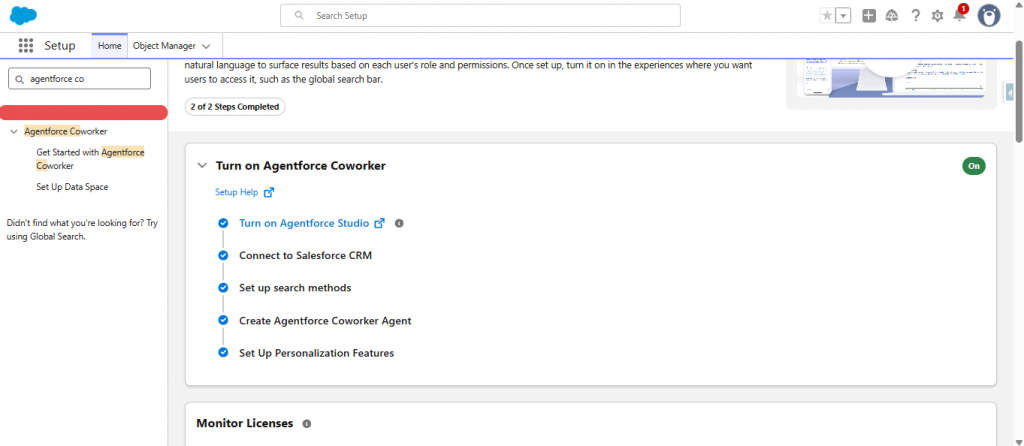
Task: Click the Salesforce cloud logo
Action: click(x=24, y=15)
